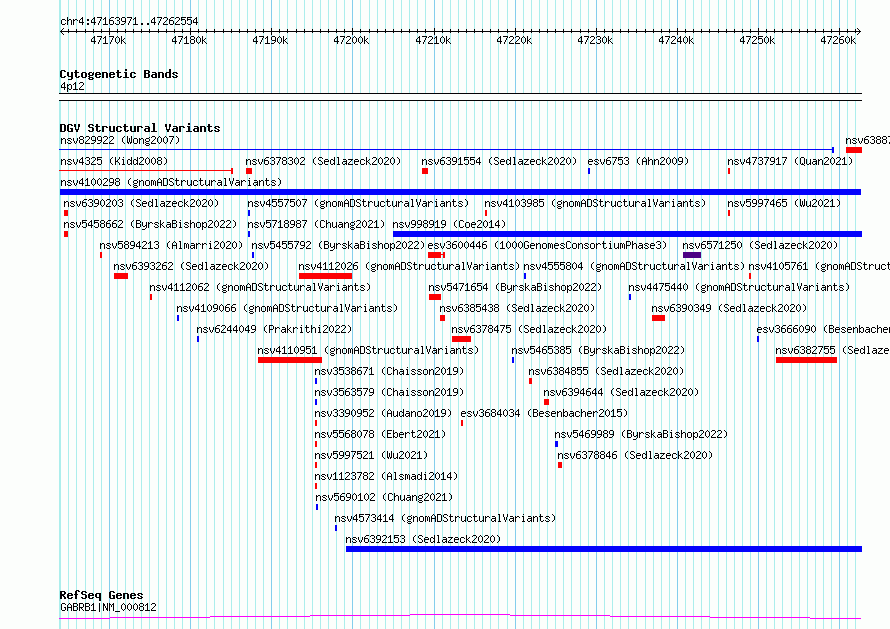
Task: Select nsv5465385 (ByrskaBishop2022) label
Action: pyautogui.click(x=598, y=350)
